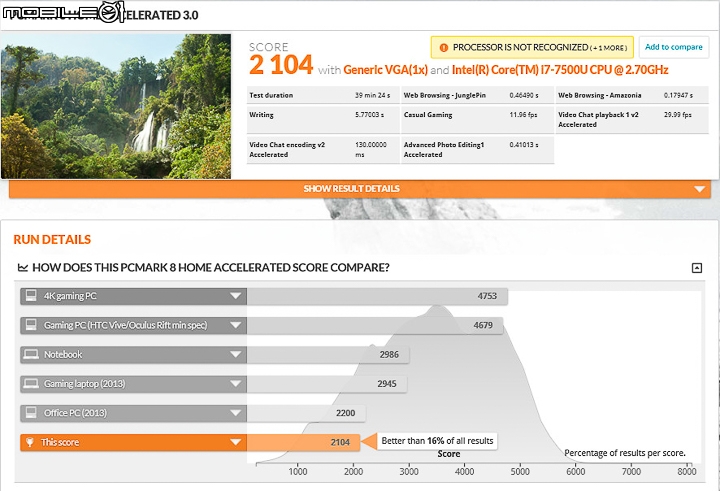Click the chart icon beside HOW DOES THIS
This screenshot has height=491, width=720.
(22, 267)
